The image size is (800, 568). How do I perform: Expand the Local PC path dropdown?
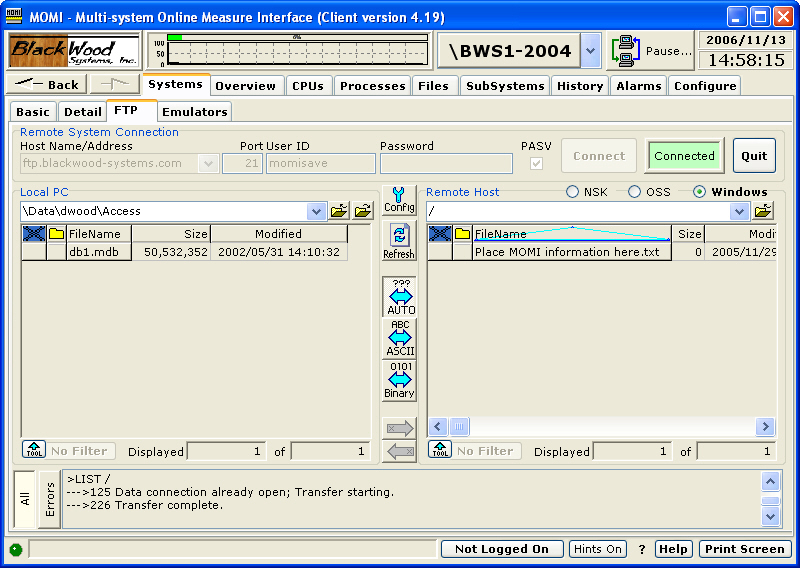point(317,211)
